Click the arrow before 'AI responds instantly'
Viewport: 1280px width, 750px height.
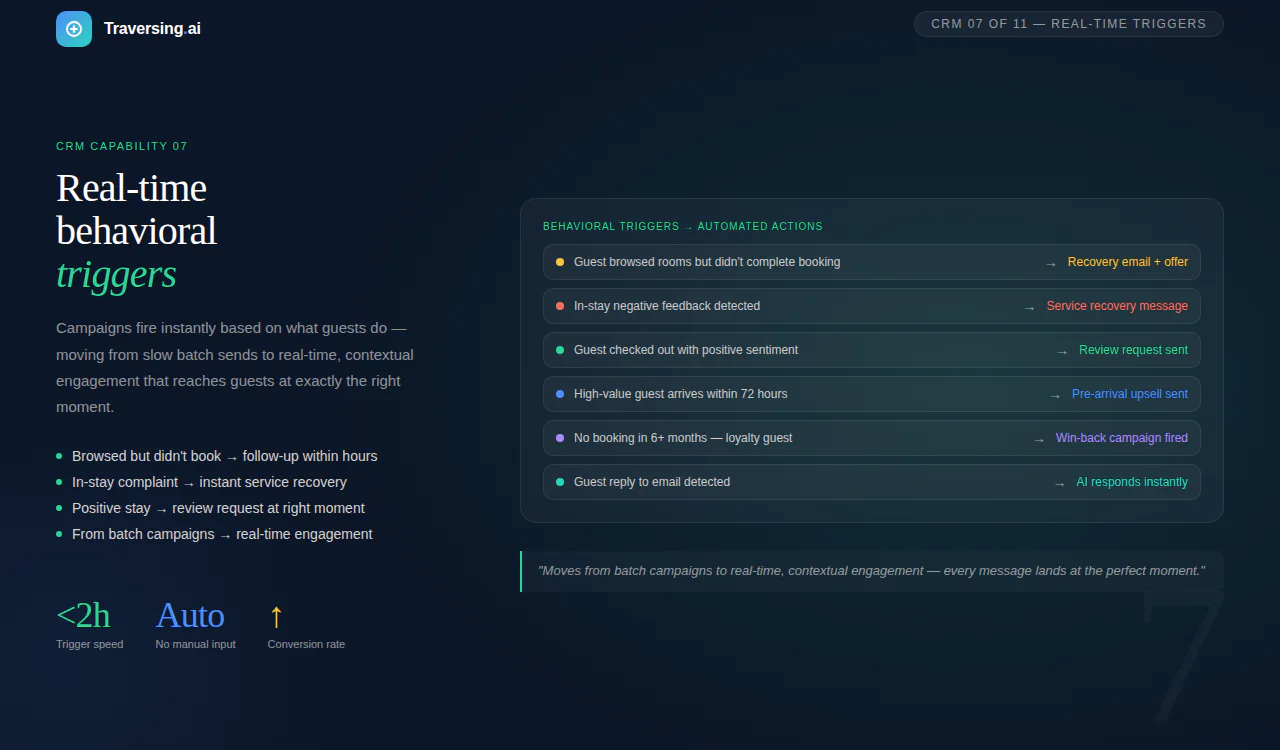(1059, 483)
